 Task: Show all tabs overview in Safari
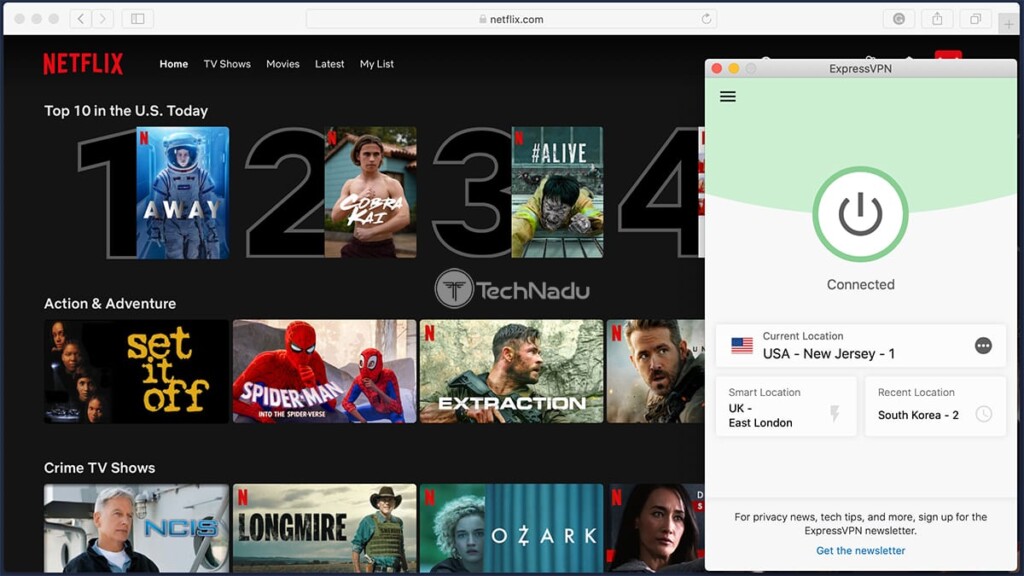click(x=975, y=19)
